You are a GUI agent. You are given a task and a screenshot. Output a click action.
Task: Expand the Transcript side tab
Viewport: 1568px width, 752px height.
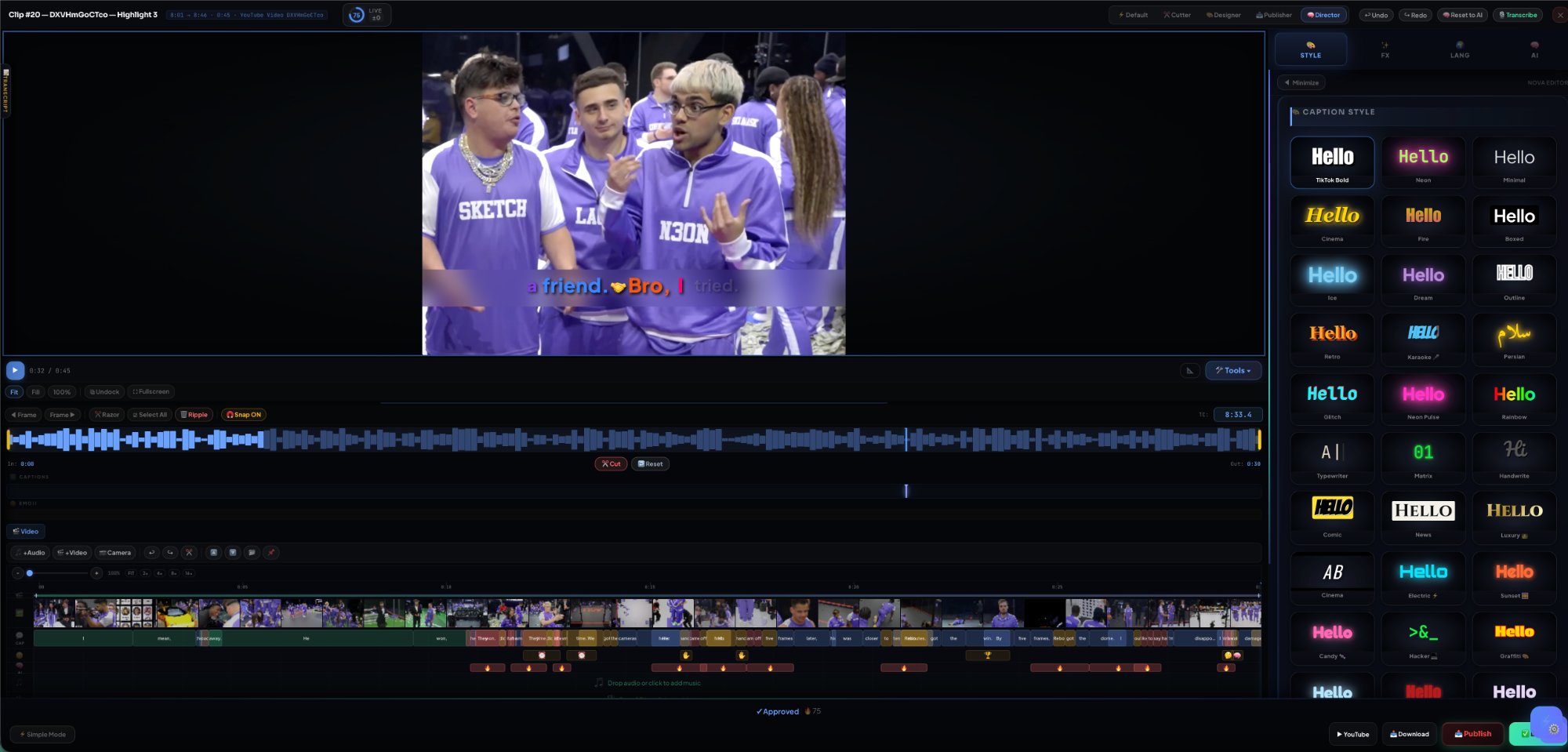[x=5, y=91]
